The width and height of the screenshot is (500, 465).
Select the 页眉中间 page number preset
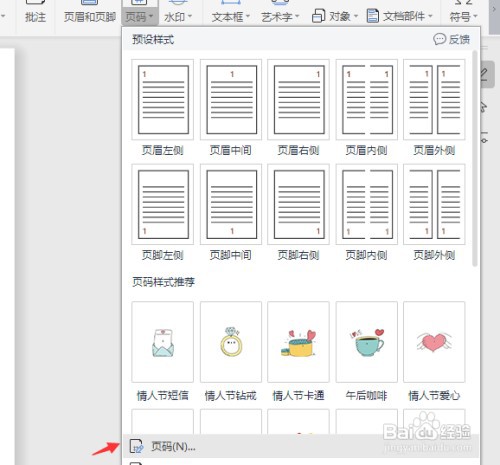tap(231, 99)
